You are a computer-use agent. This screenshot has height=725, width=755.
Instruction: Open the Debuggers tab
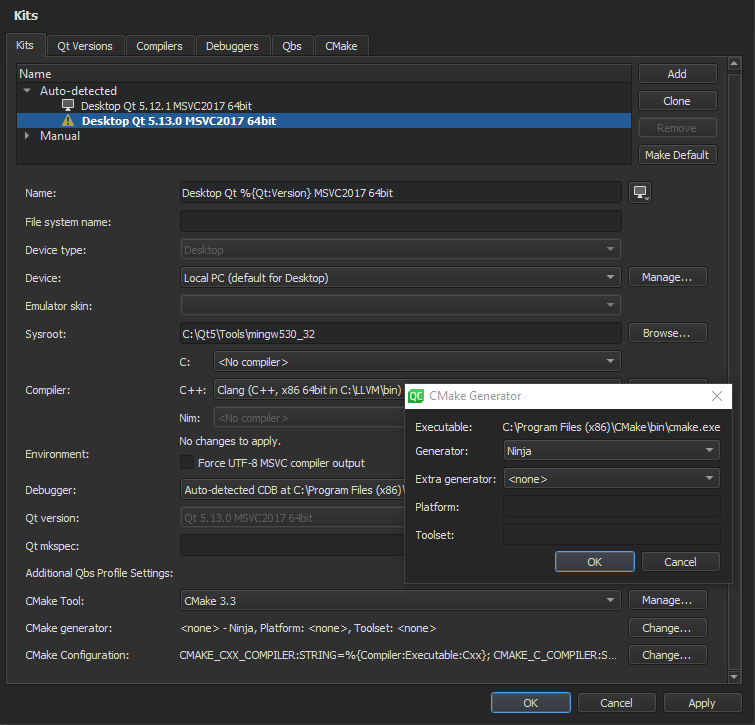[x=232, y=46]
